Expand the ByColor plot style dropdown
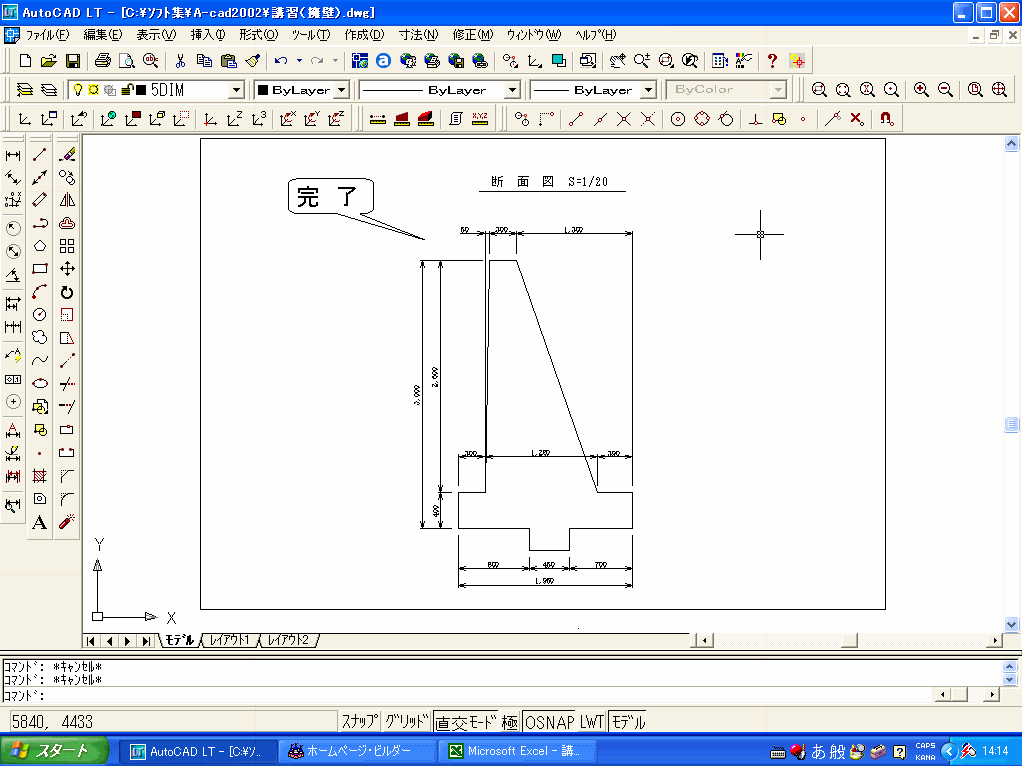The image size is (1023, 767). click(x=778, y=89)
